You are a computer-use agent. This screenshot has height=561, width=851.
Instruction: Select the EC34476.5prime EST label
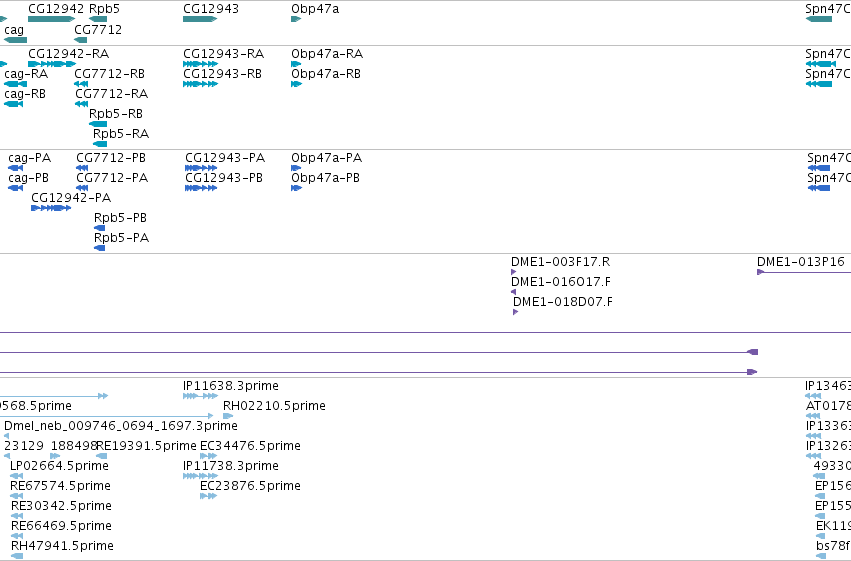click(250, 446)
